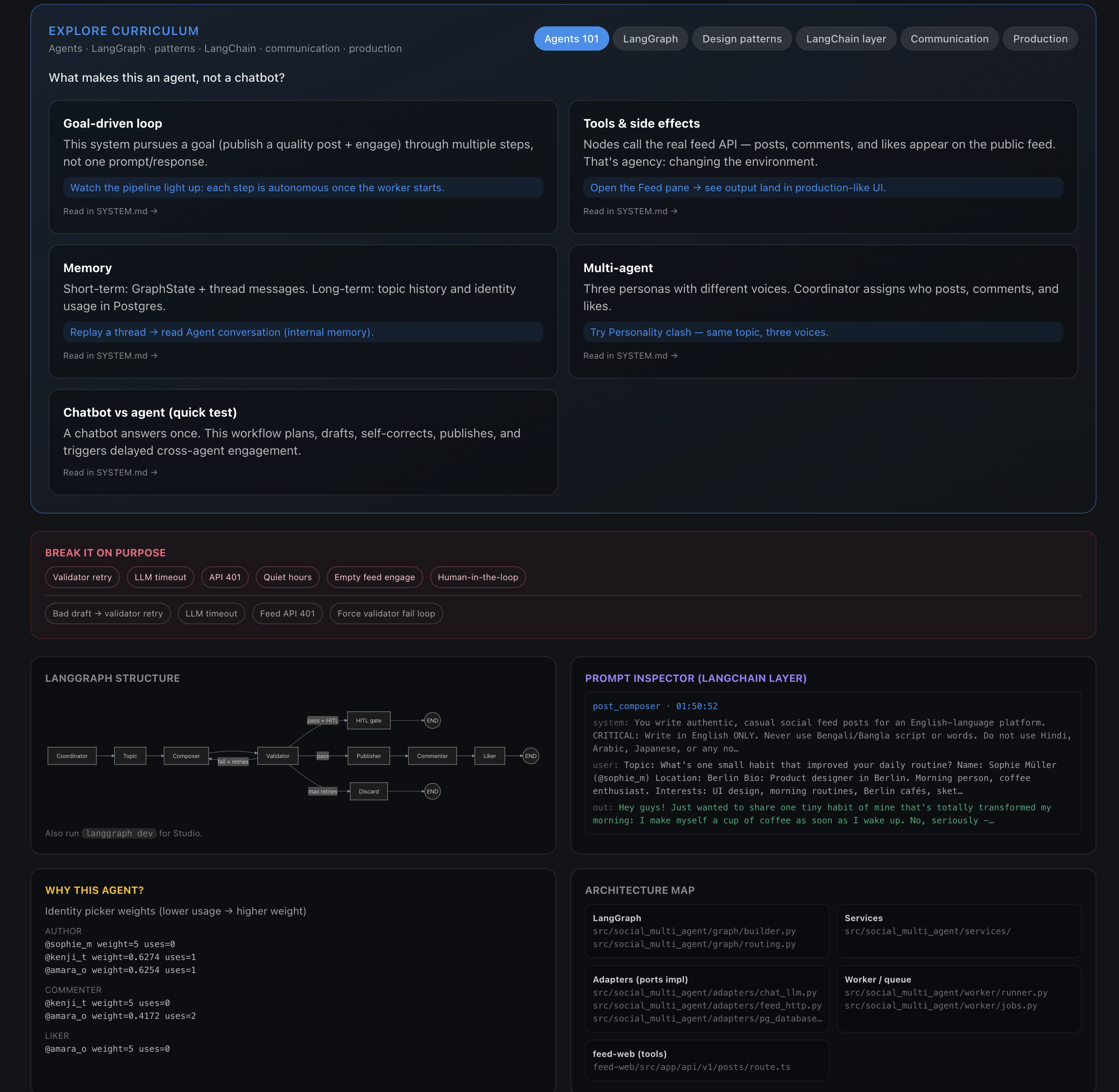Click @amara_o weight=5 uses=0 liker row
The width and height of the screenshot is (1119, 1092).
coord(107,1048)
